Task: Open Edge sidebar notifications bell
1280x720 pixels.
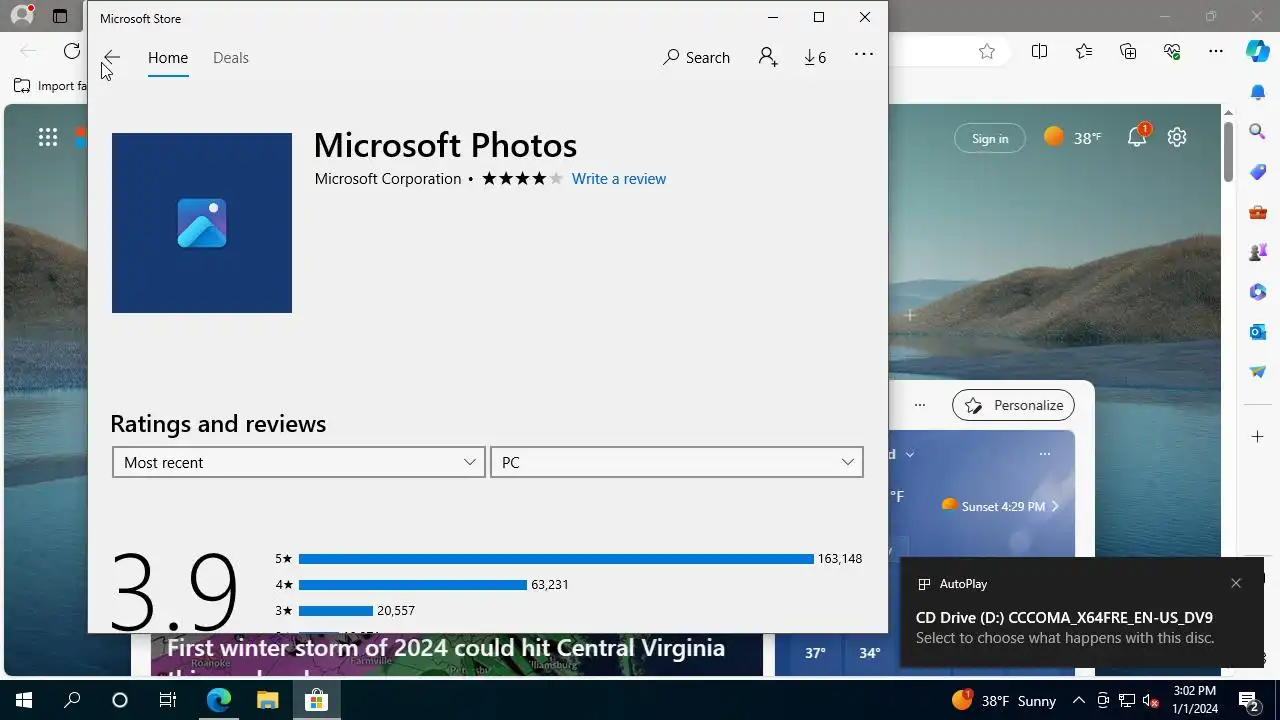Action: pos(1258,92)
